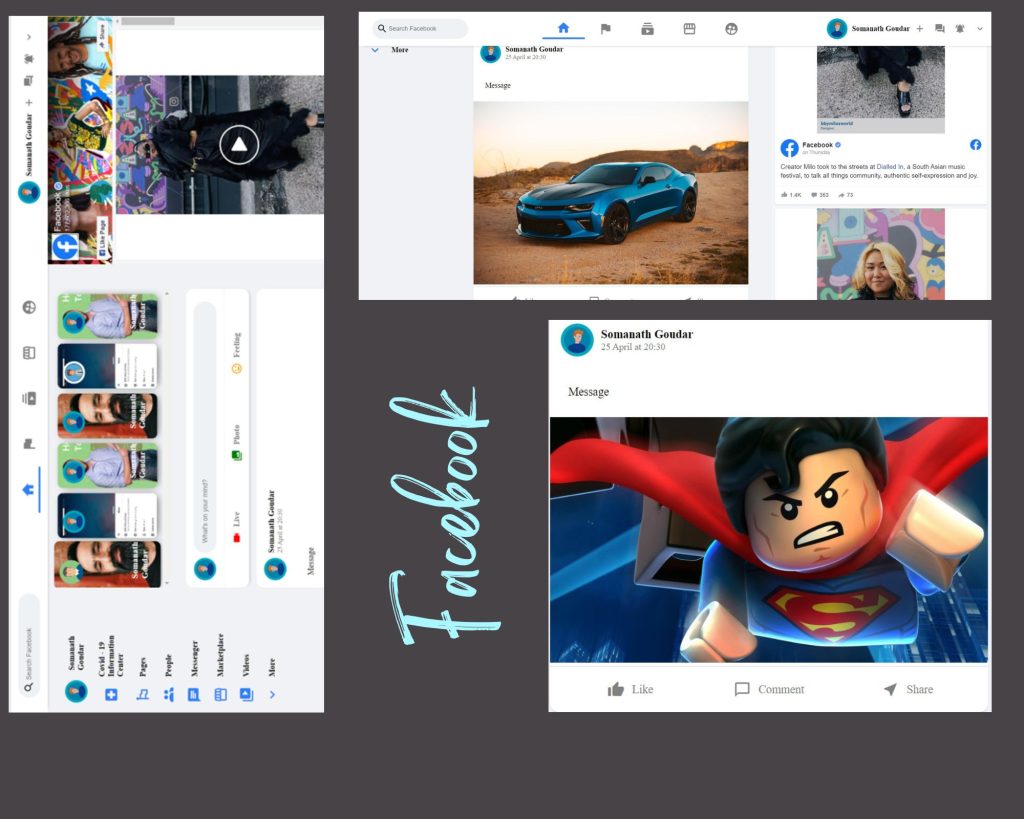Open notifications bell in top-right panel header
The height and width of the screenshot is (819, 1024).
(x=960, y=29)
